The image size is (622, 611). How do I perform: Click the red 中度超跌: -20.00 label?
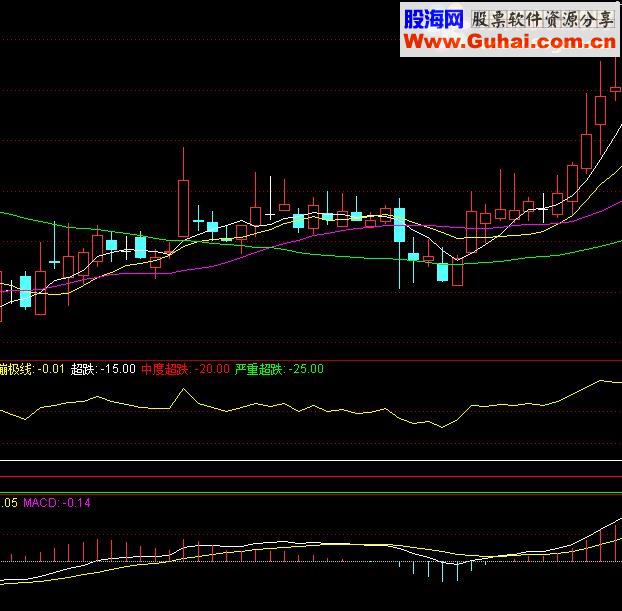click(x=185, y=369)
